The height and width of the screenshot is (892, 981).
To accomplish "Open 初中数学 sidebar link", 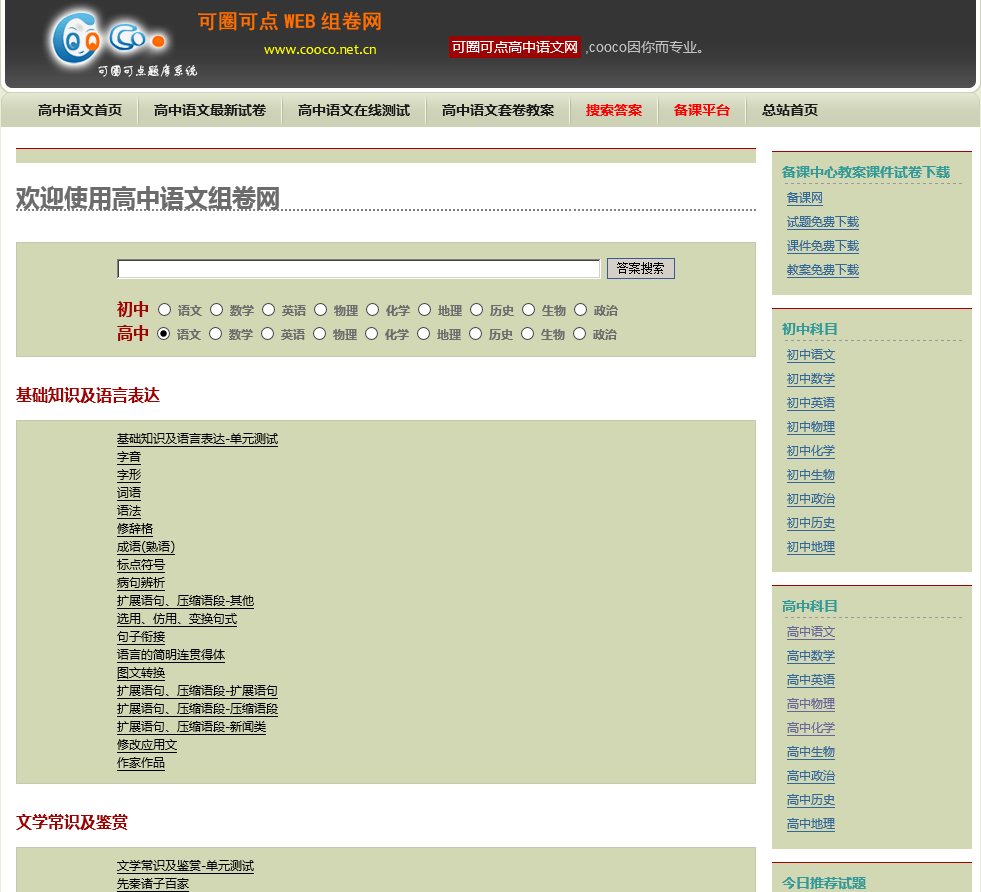I will pos(811,379).
